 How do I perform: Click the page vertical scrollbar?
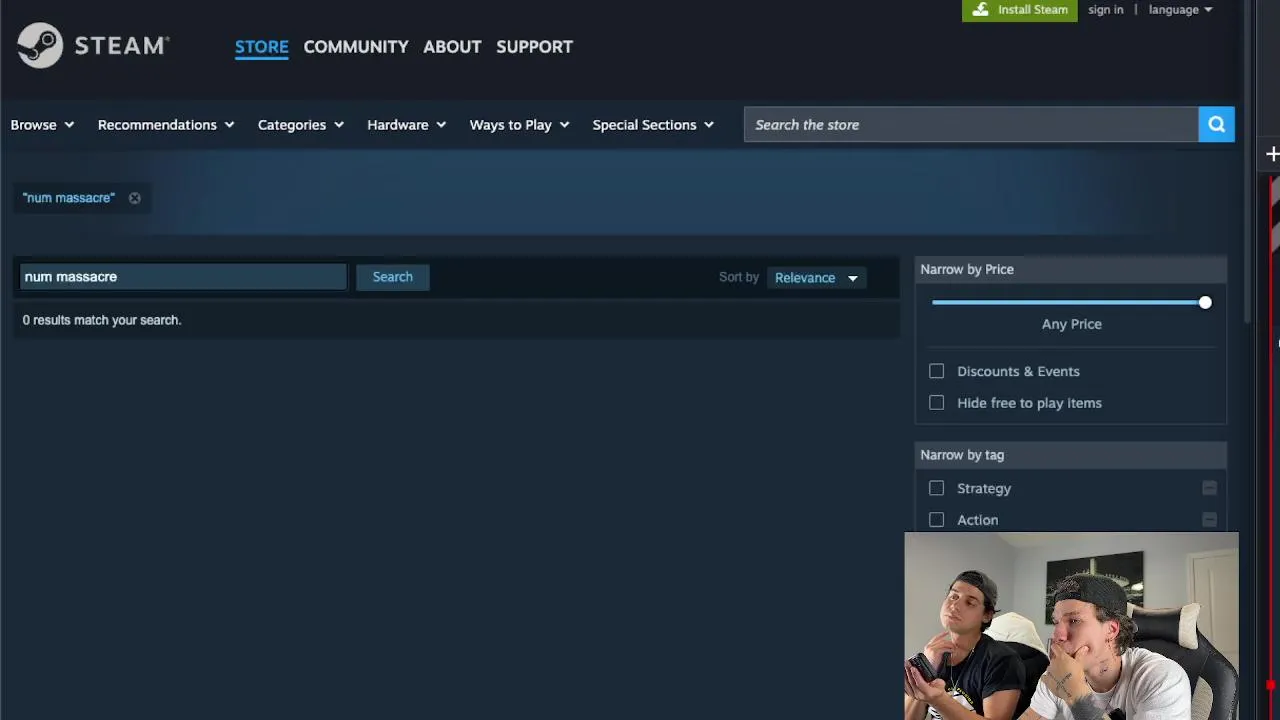point(1249,160)
